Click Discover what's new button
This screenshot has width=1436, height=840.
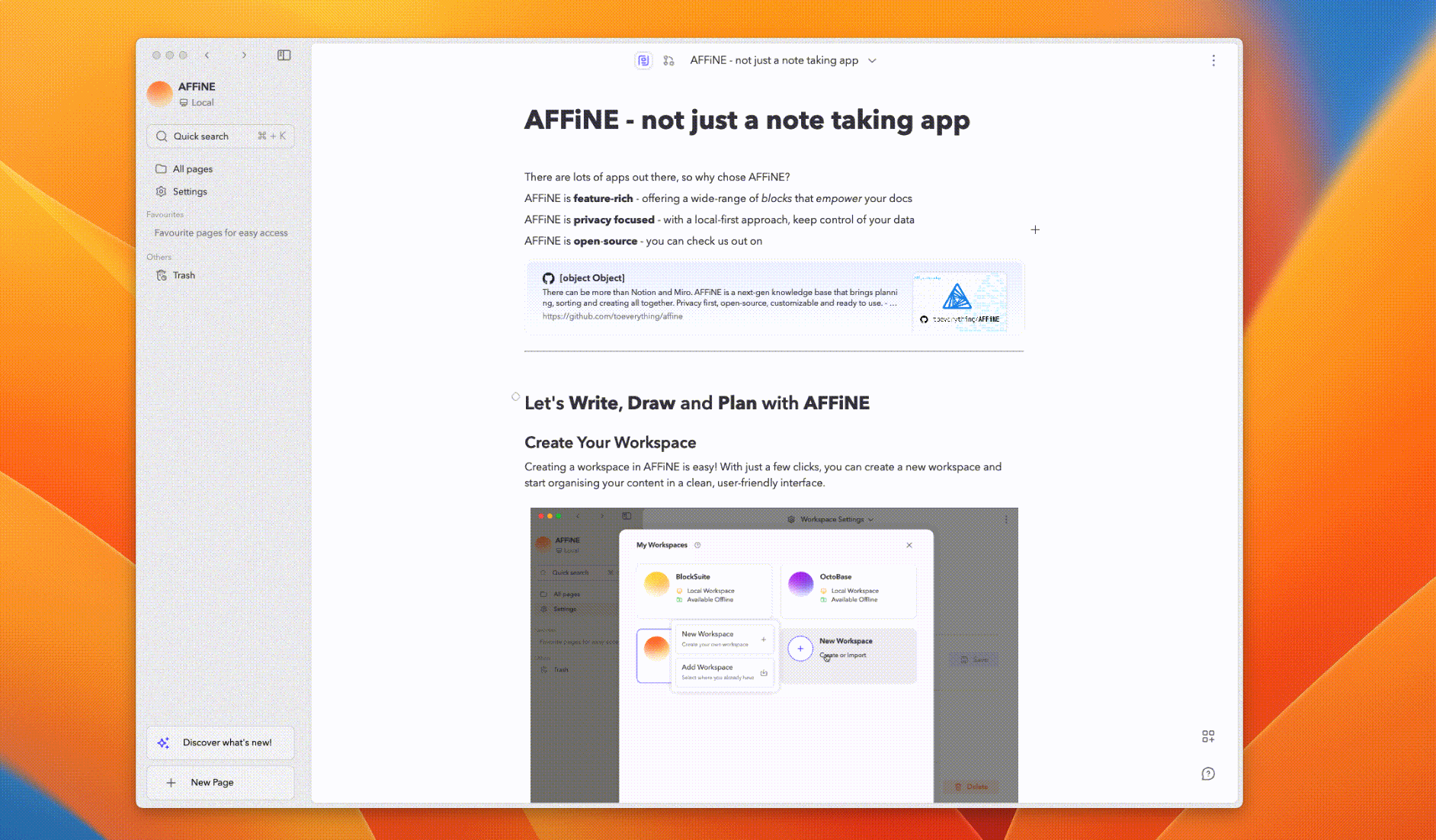pyautogui.click(x=220, y=742)
